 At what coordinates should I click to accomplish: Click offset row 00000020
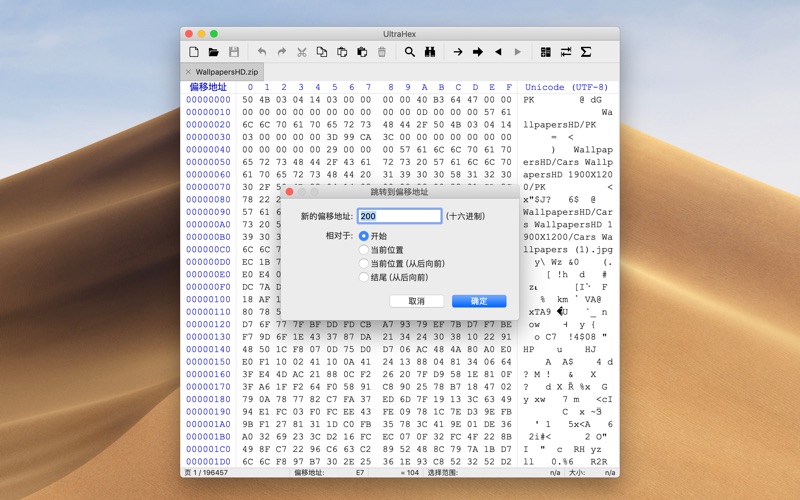pos(208,125)
